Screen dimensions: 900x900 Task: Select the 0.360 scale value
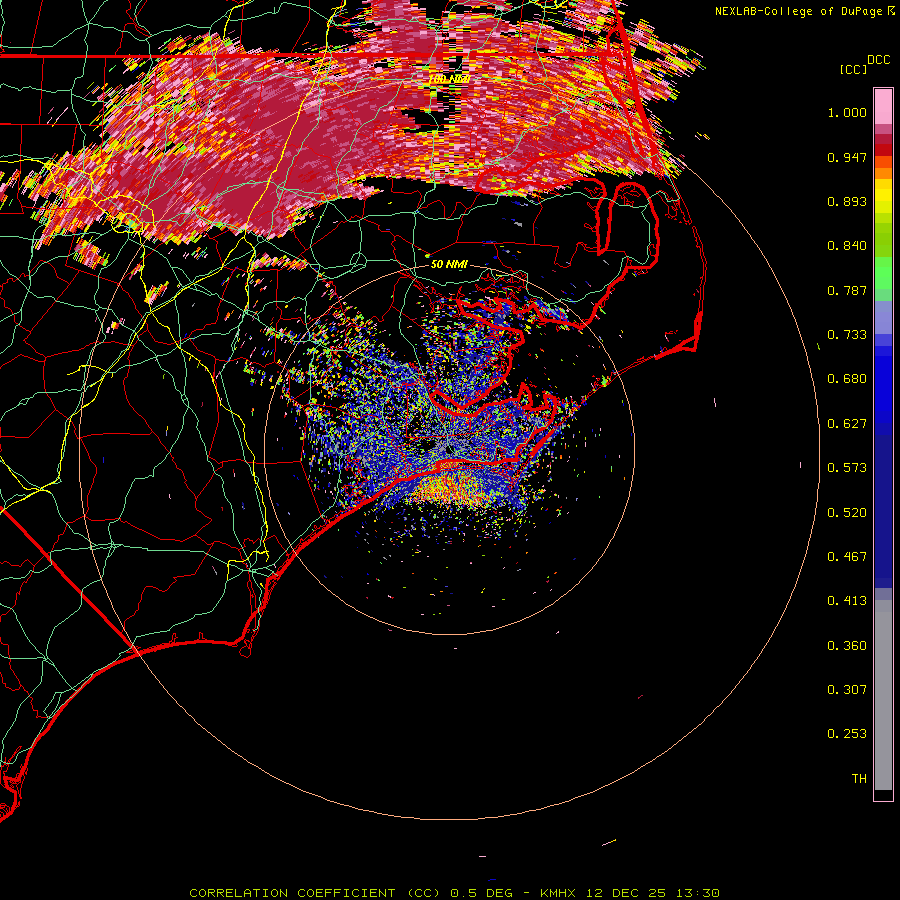[x=847, y=646]
